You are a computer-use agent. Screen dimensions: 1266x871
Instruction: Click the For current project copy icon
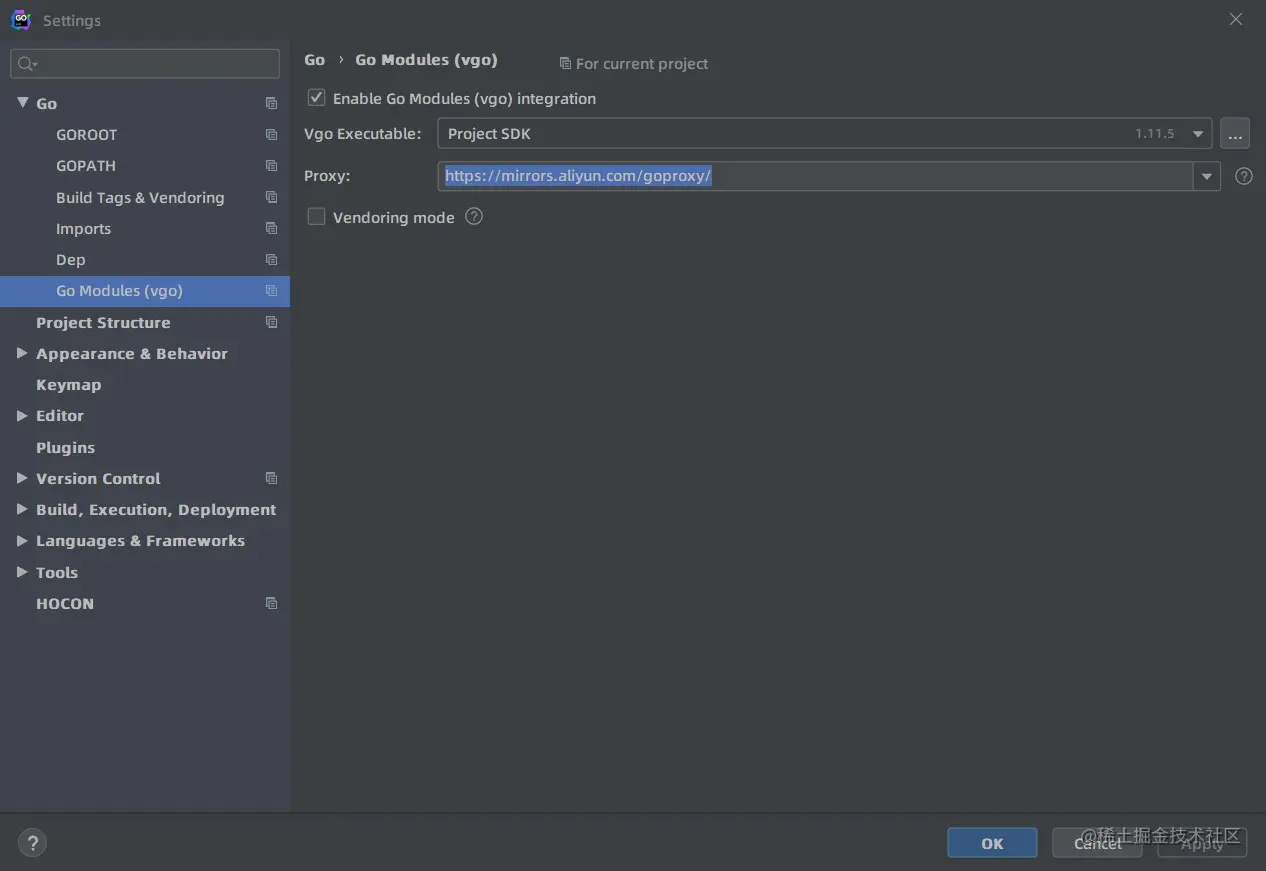coord(565,63)
